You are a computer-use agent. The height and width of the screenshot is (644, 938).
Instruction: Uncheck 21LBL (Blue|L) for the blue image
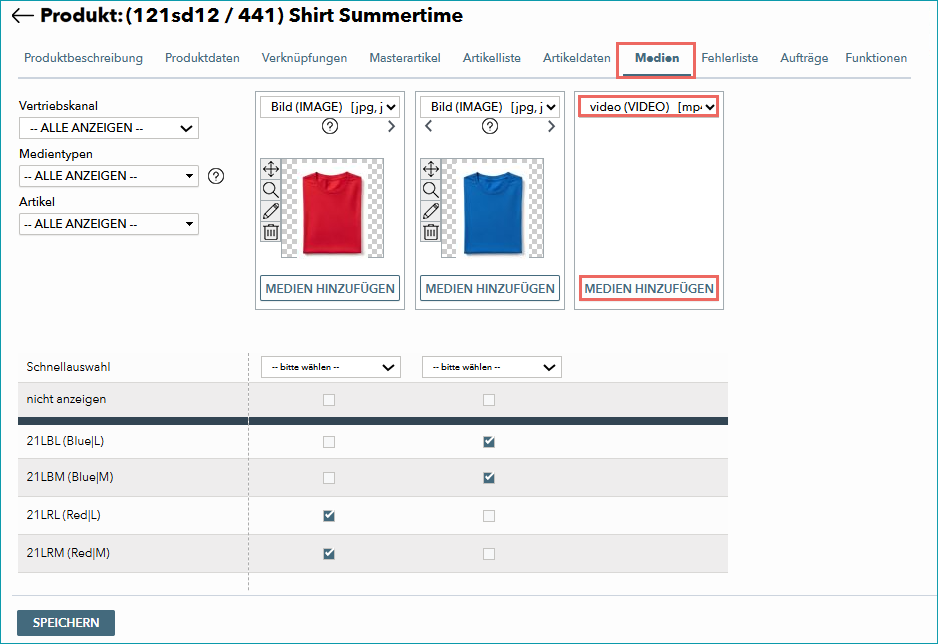[x=489, y=442]
